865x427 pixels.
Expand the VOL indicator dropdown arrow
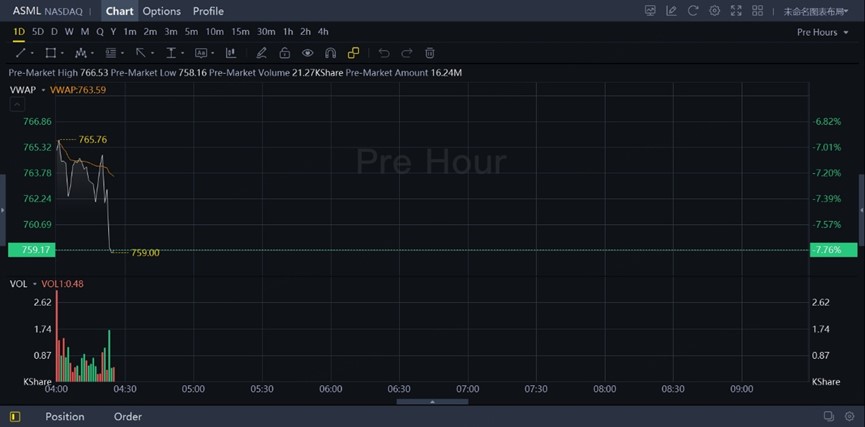[x=34, y=284]
